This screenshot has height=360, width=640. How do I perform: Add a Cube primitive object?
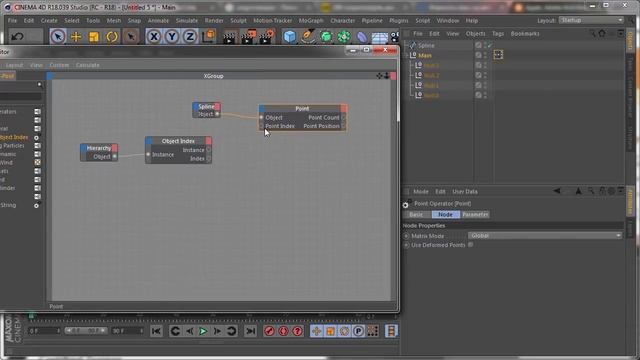click(289, 37)
